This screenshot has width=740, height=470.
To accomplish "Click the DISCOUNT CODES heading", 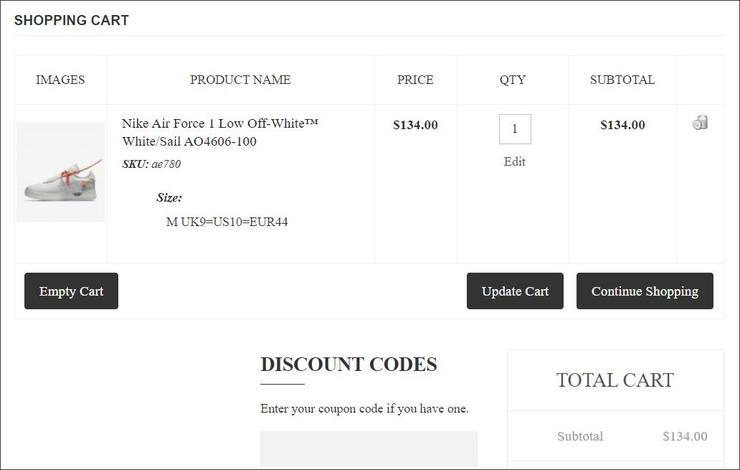I will [349, 364].
